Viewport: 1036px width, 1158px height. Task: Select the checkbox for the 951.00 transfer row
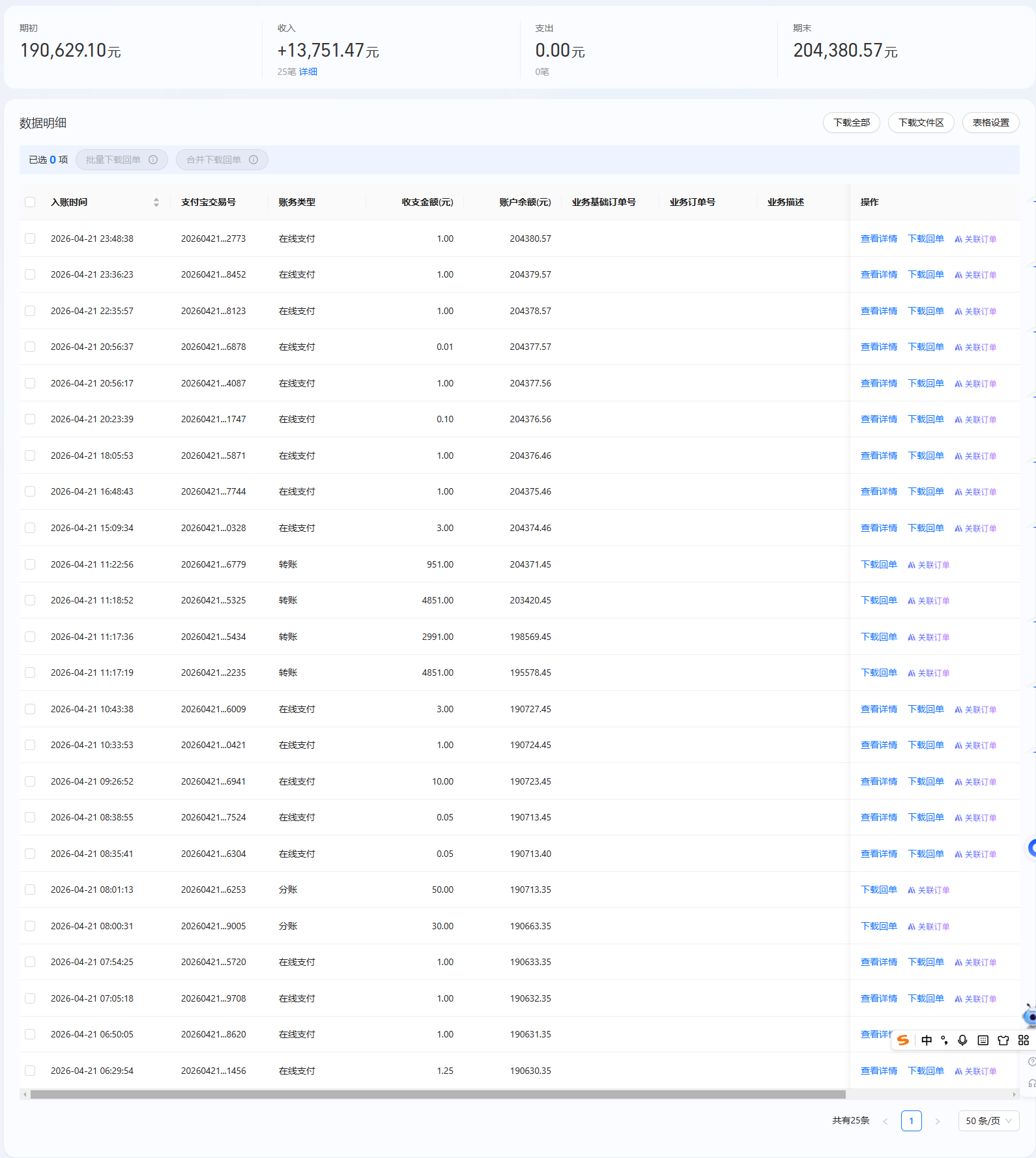tap(30, 564)
